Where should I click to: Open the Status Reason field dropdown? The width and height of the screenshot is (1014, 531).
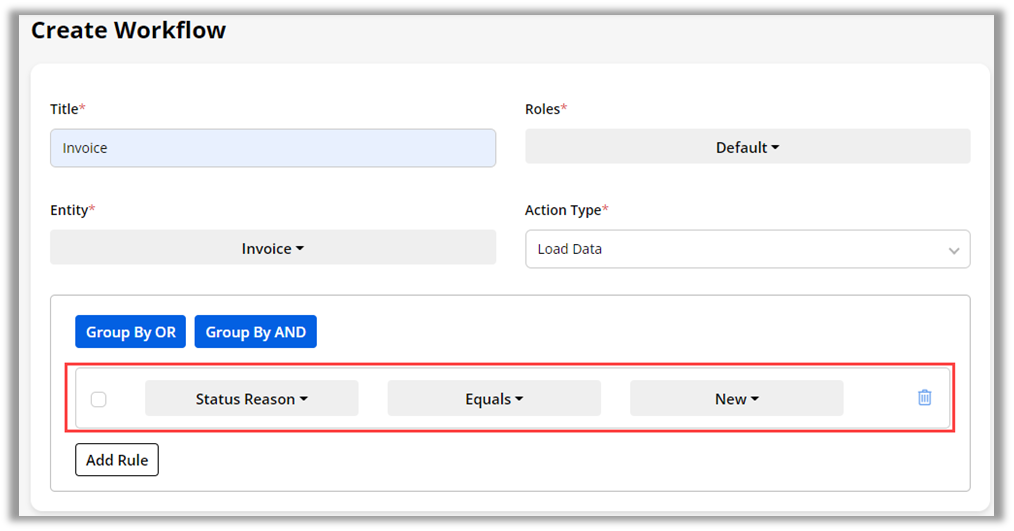pos(252,398)
